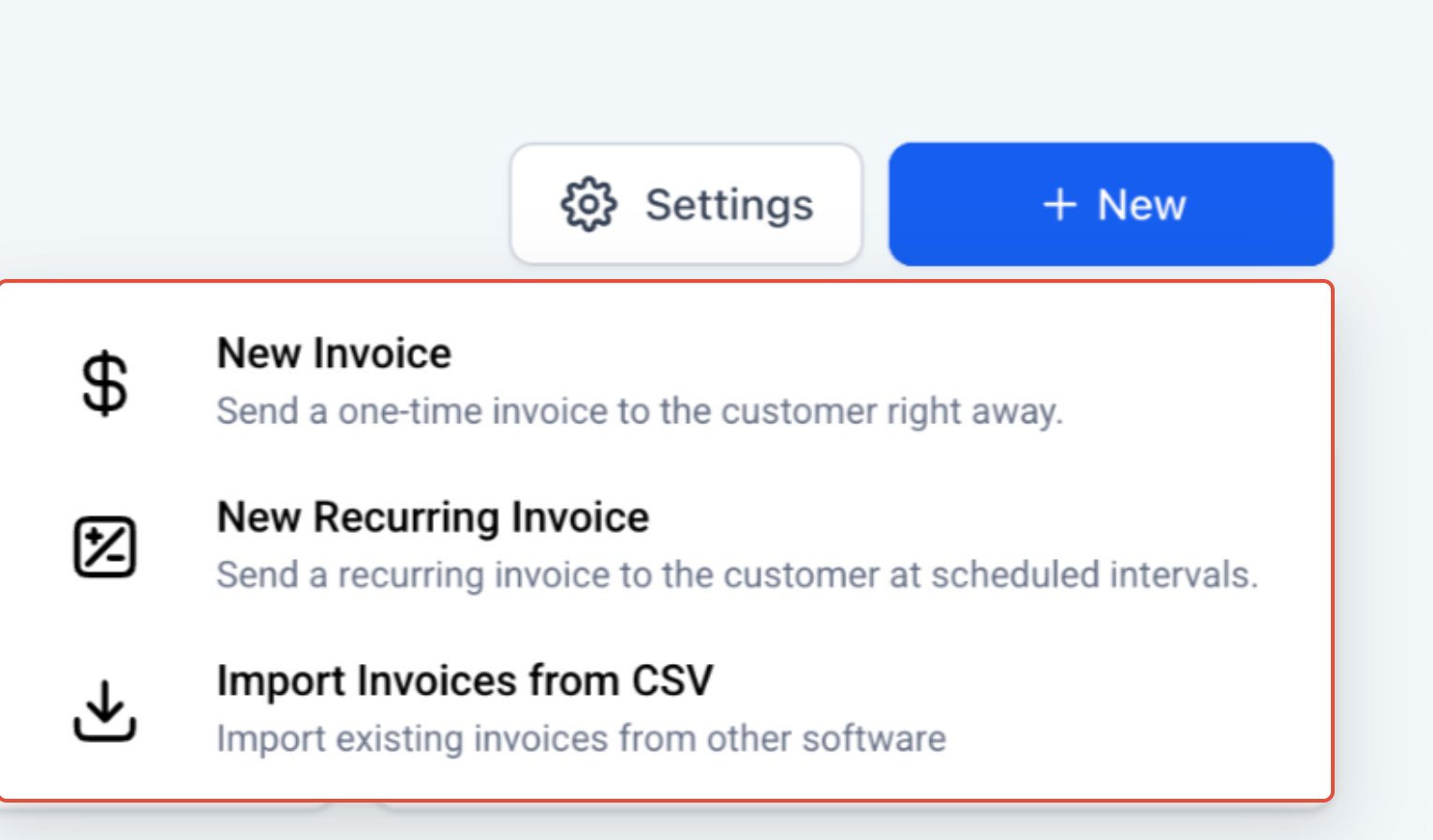Click the 'New Recurring Invoice' bold heading
Viewport: 1433px width, 840px height.
click(x=433, y=518)
